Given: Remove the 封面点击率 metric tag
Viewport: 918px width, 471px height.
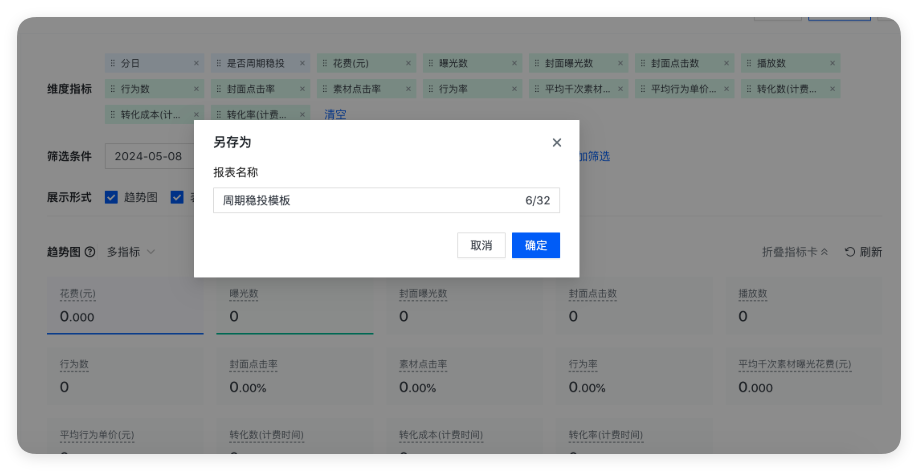Looking at the screenshot, I should [x=302, y=89].
